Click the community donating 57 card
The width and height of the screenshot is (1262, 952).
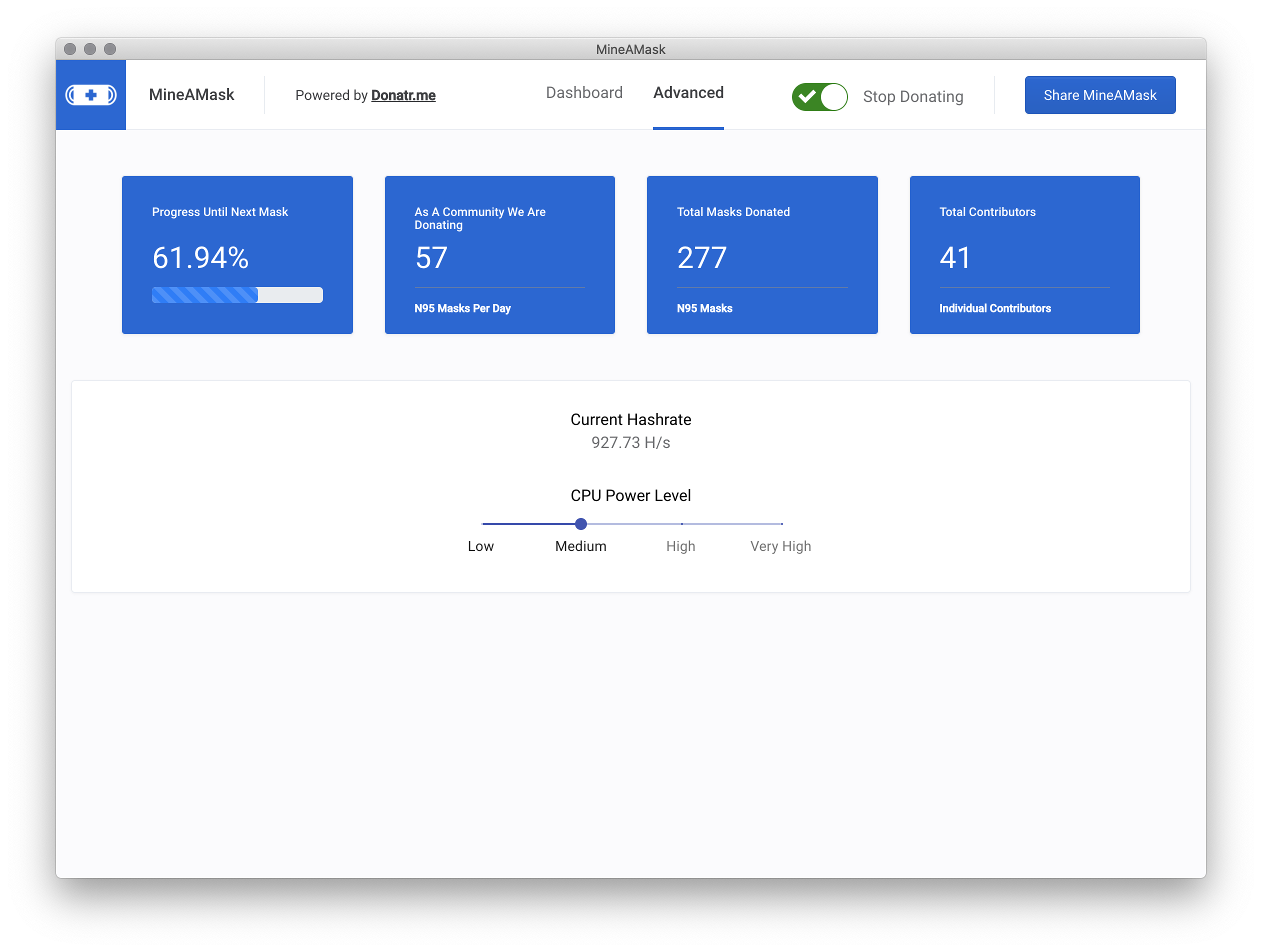pos(499,255)
